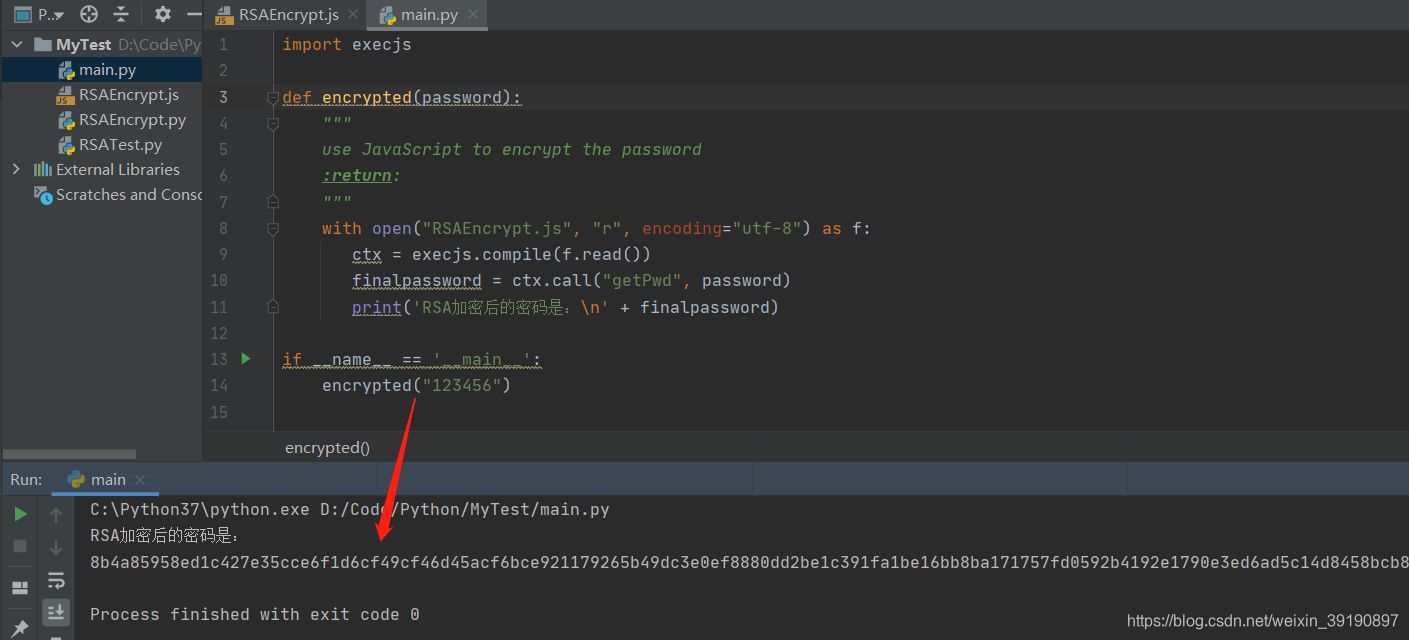Viewport: 1409px width, 640px height.
Task: Click the Down the Stack Trace arrow
Action: pyautogui.click(x=56, y=547)
